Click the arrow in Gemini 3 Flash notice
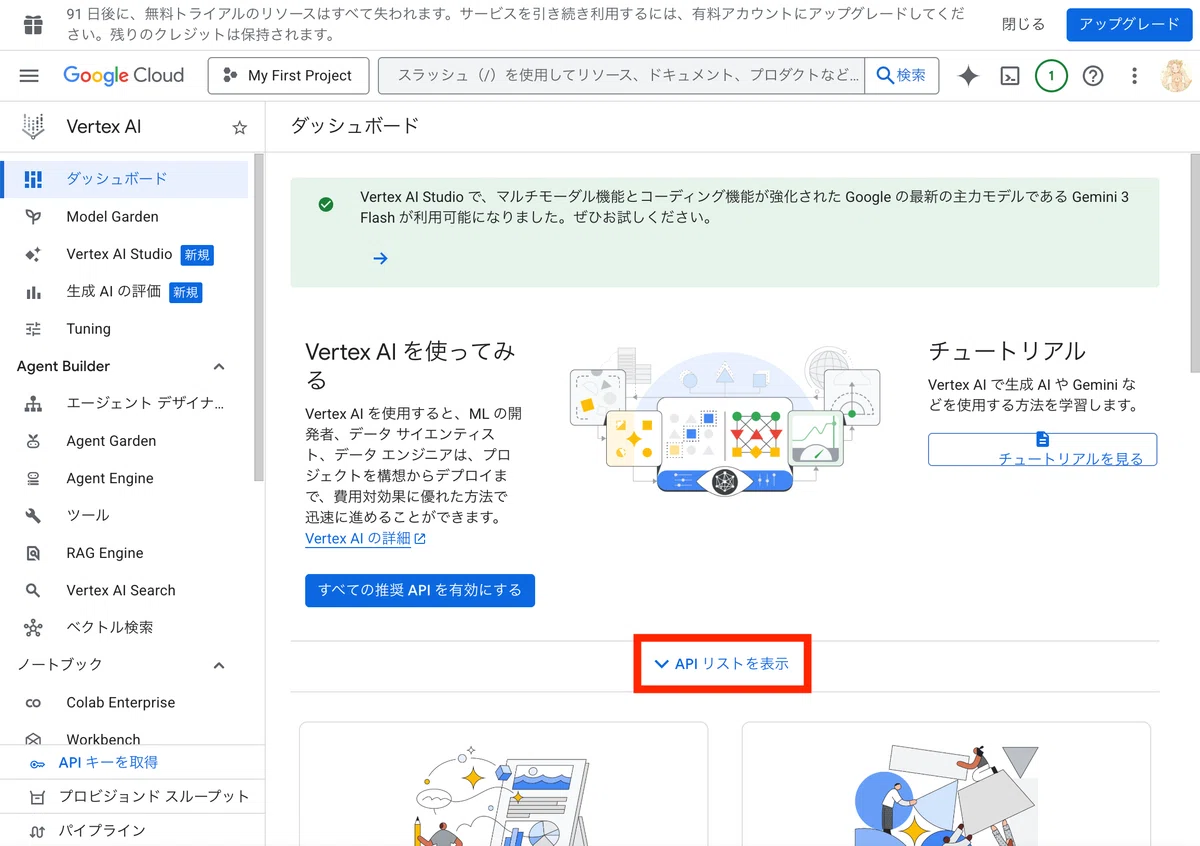 380,258
